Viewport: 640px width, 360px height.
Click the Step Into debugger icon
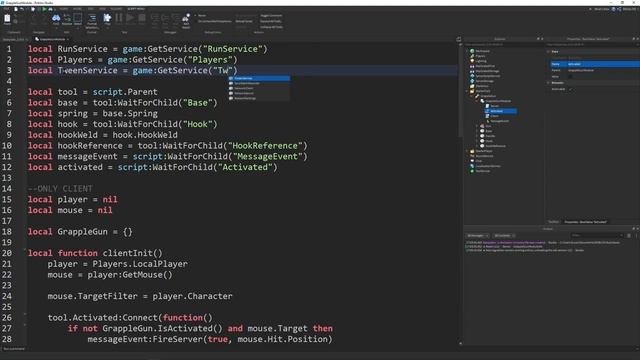click(155, 19)
